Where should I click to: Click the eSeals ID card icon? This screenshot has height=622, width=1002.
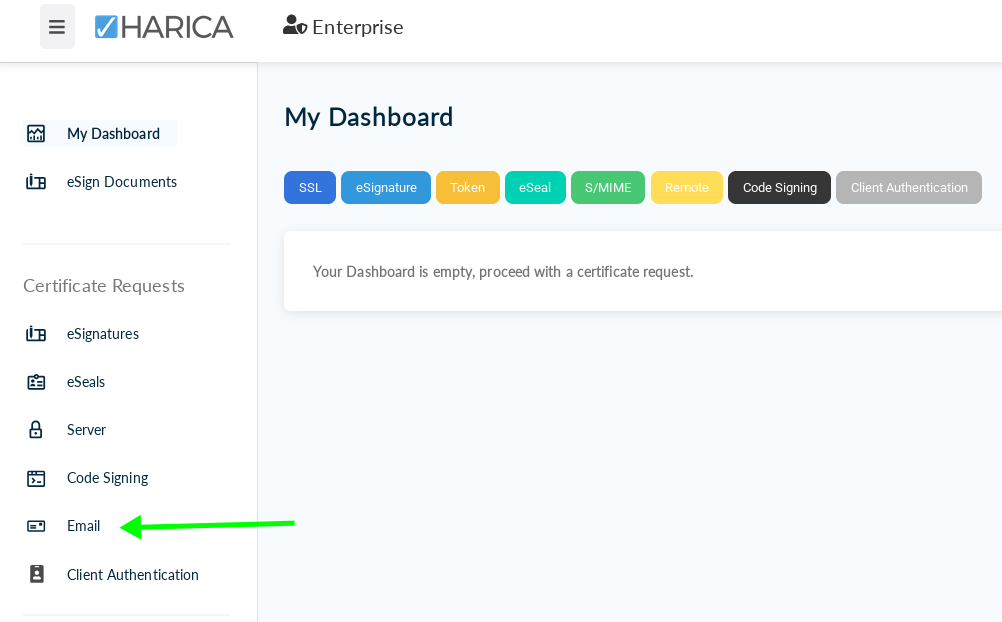pyautogui.click(x=36, y=382)
